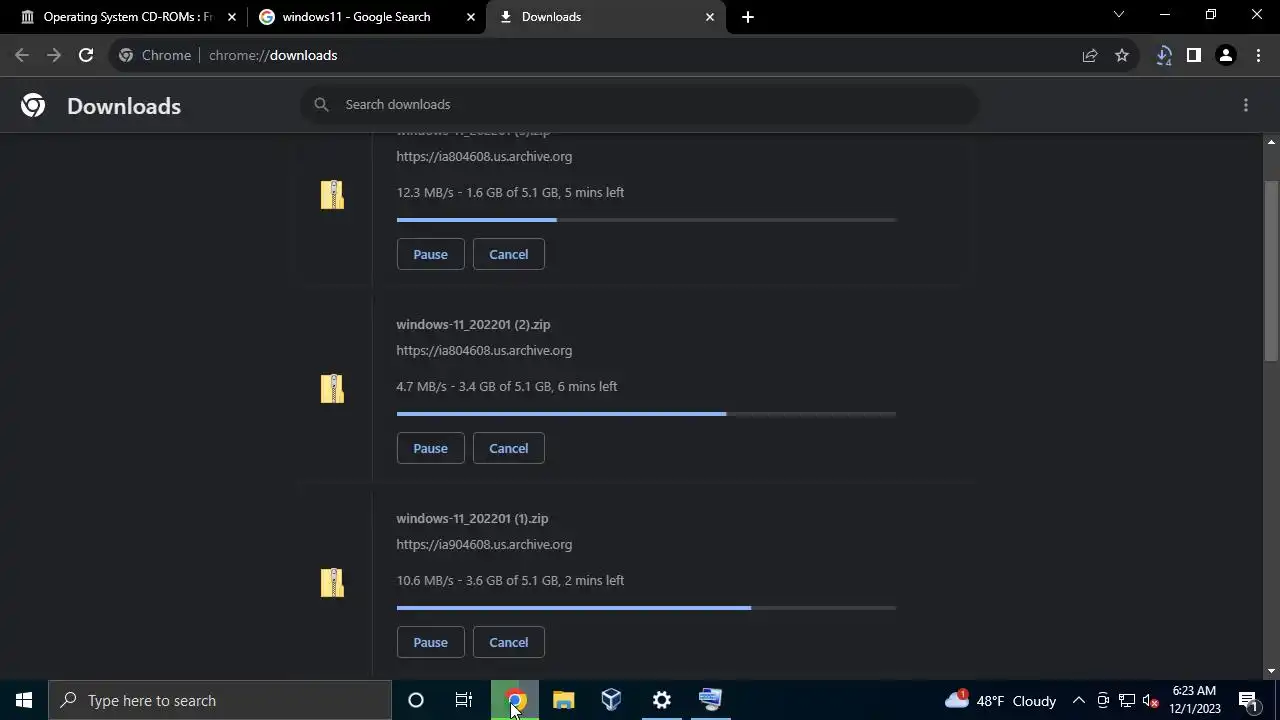The image size is (1280, 720).
Task: Click the taskbar search box
Action: point(220,700)
